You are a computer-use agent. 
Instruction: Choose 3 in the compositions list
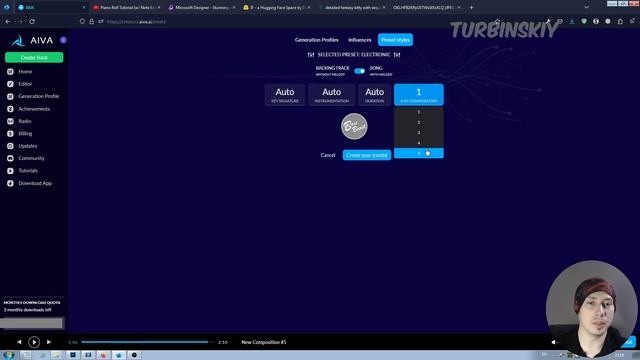(419, 133)
